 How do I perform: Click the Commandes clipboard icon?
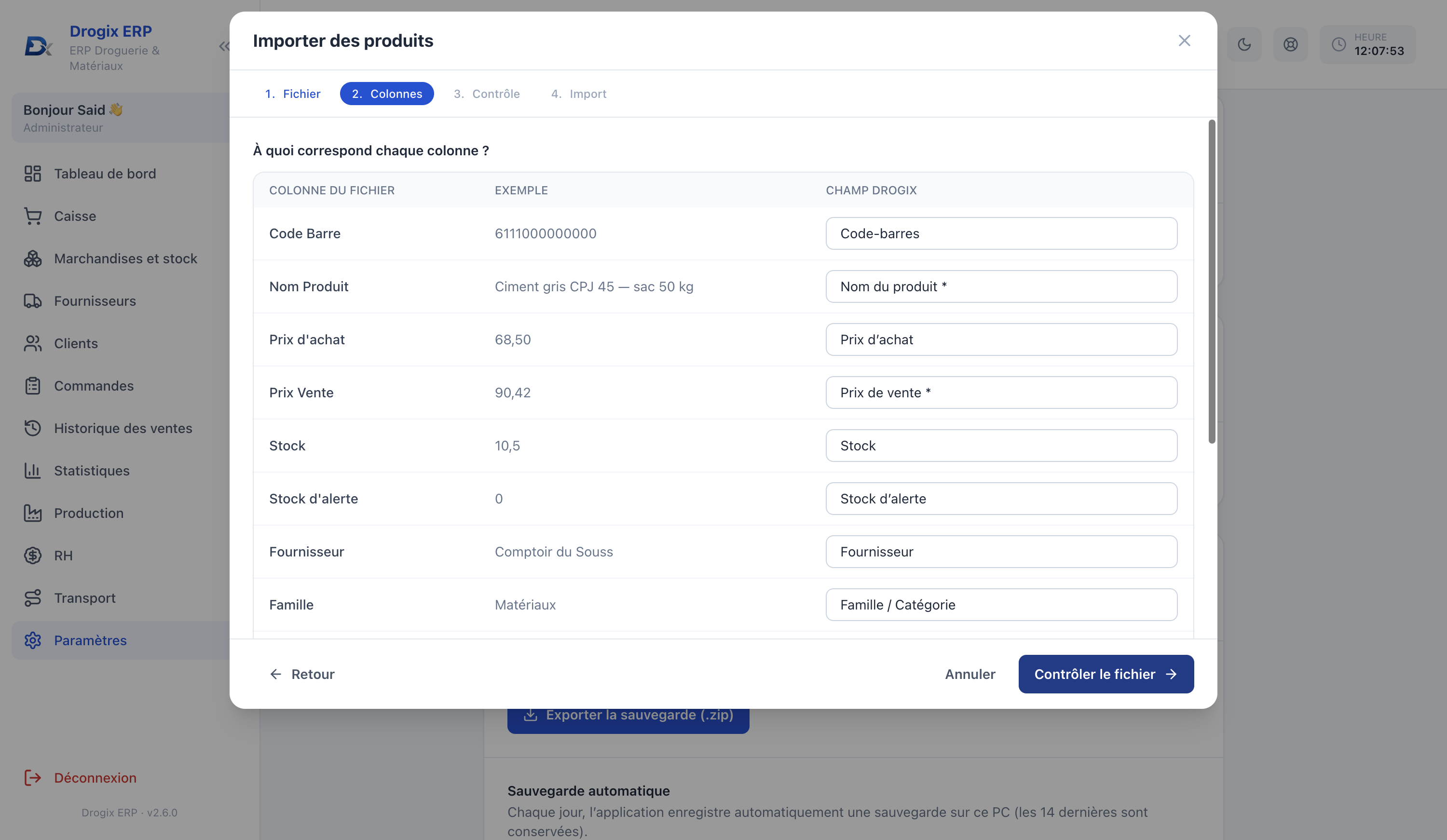coord(33,386)
